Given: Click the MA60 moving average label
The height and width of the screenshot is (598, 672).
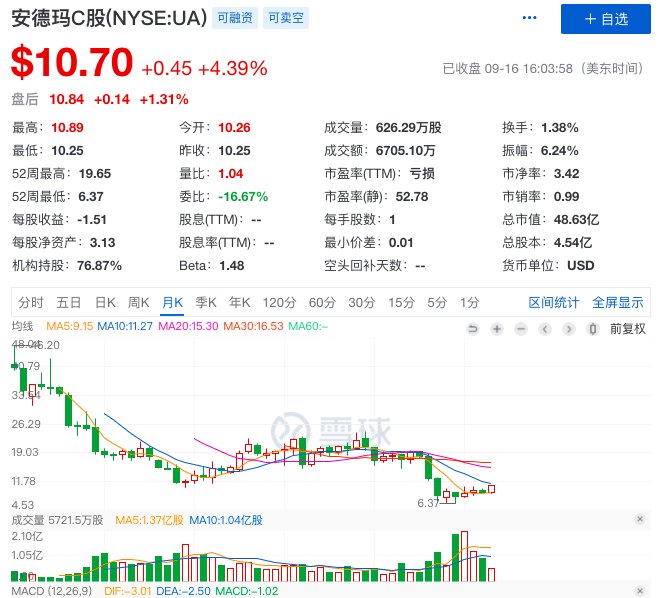Looking at the screenshot, I should click(308, 326).
